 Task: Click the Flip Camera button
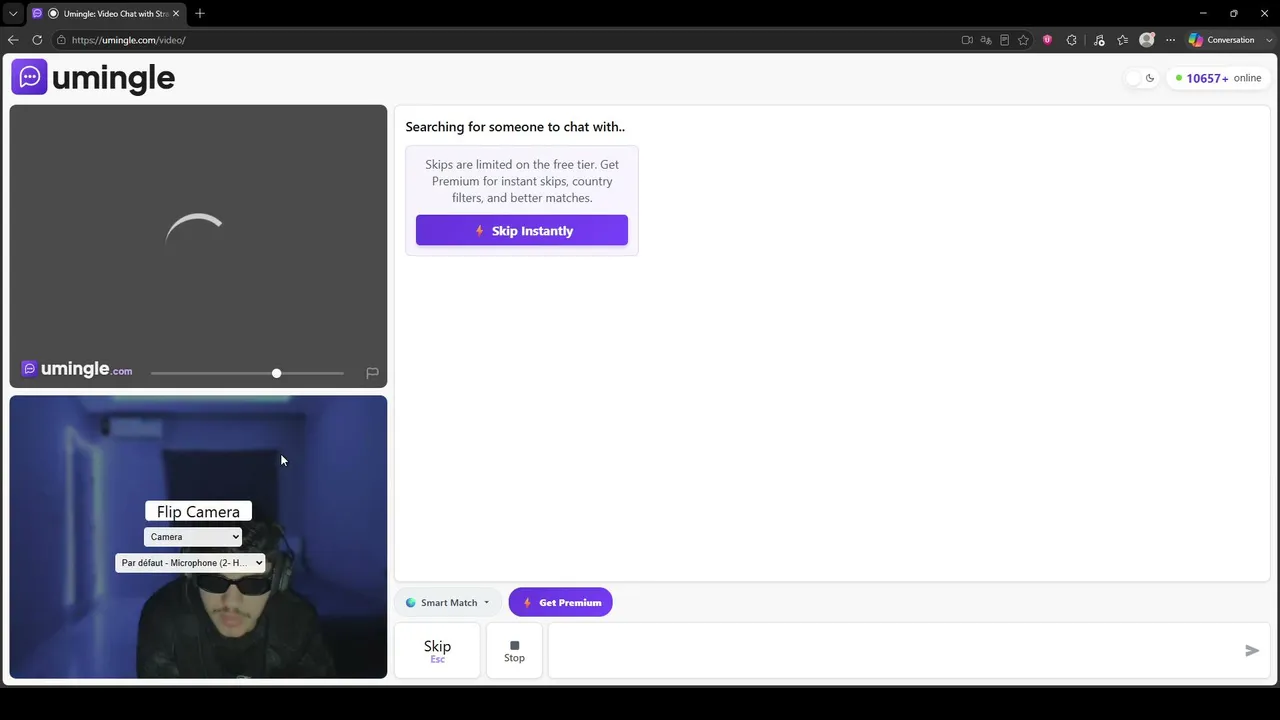[x=198, y=511]
